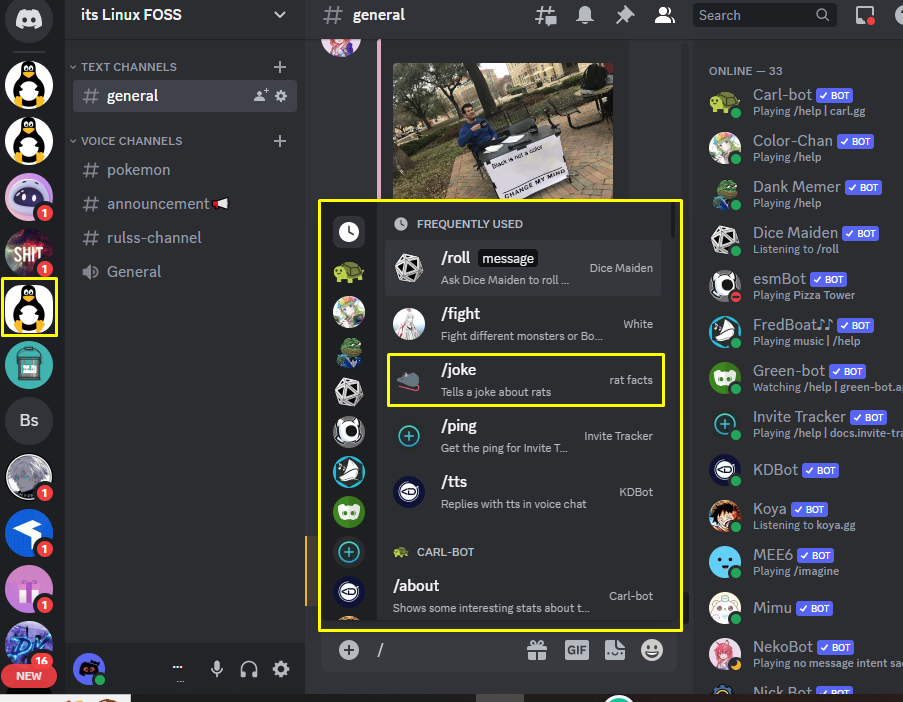
Task: Open Green-bot in the member list
Action: click(x=805, y=378)
